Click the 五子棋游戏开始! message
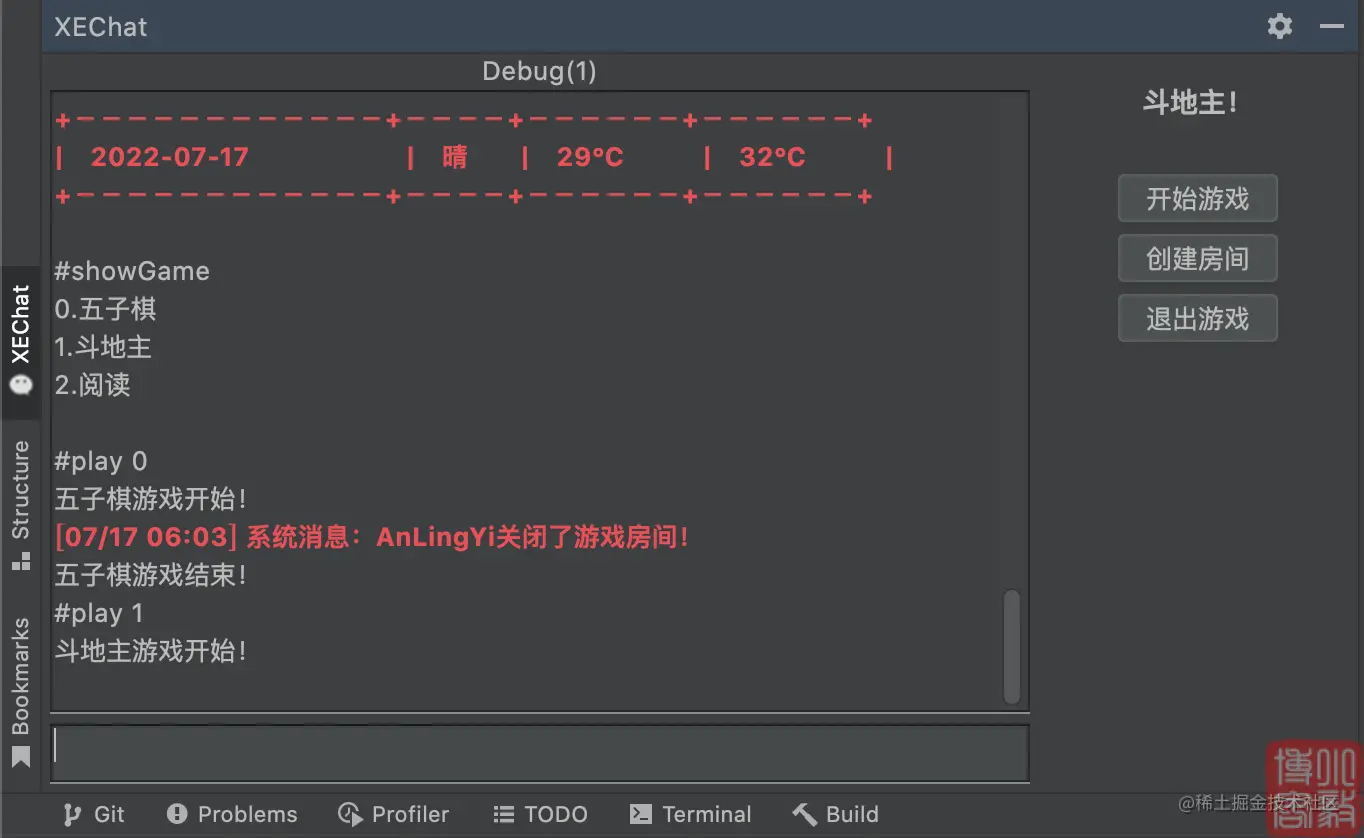 coord(151,499)
